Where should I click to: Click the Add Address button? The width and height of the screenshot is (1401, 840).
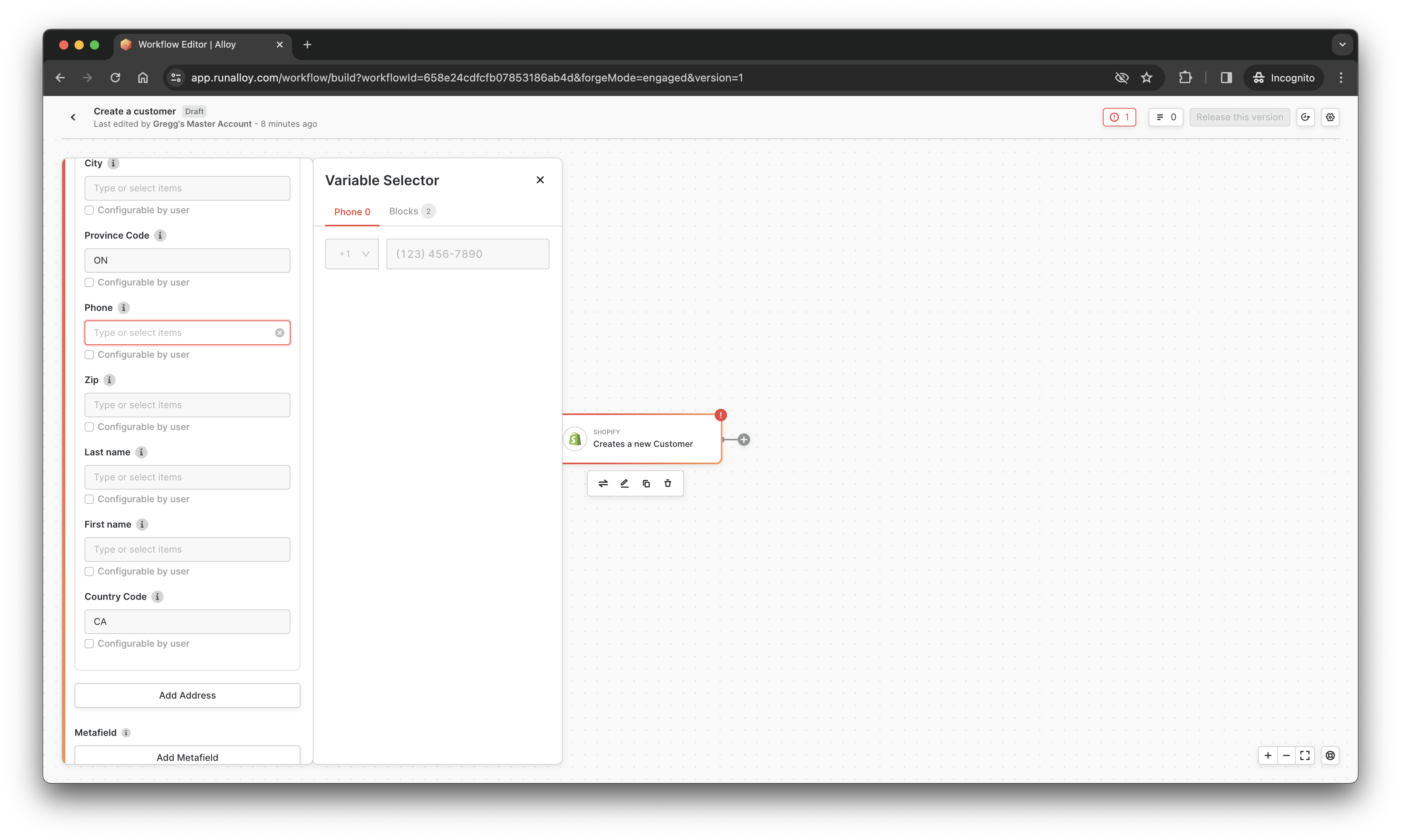188,696
